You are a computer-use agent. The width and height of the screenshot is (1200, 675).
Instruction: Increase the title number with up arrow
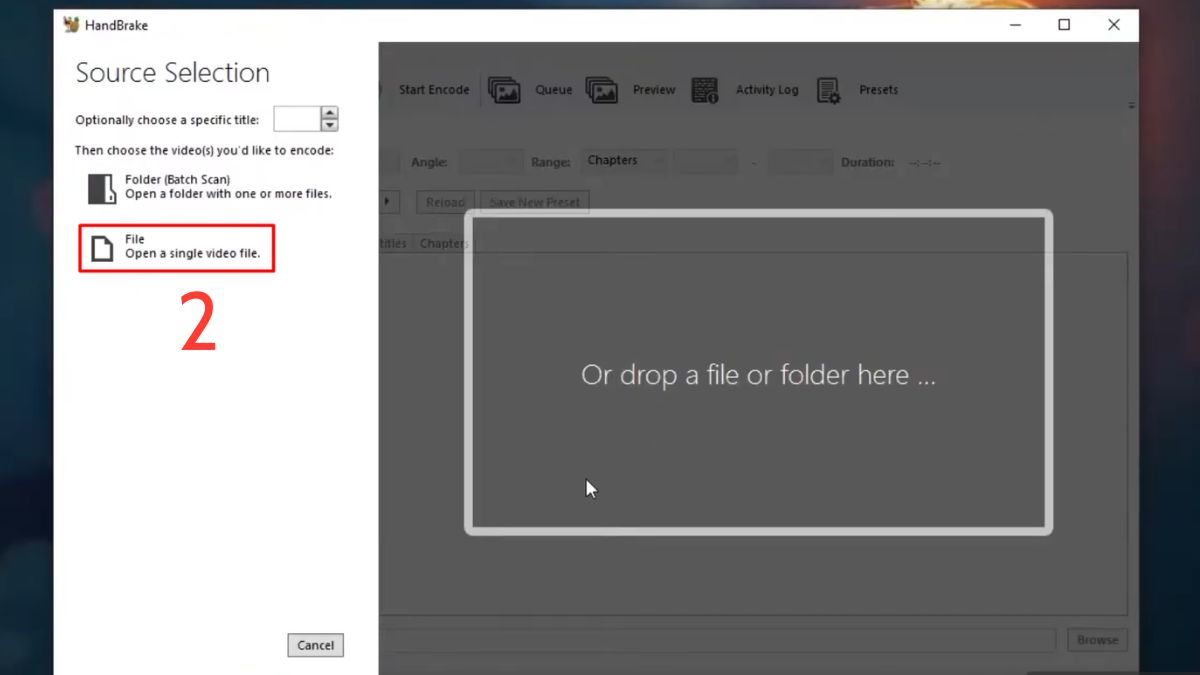point(329,113)
